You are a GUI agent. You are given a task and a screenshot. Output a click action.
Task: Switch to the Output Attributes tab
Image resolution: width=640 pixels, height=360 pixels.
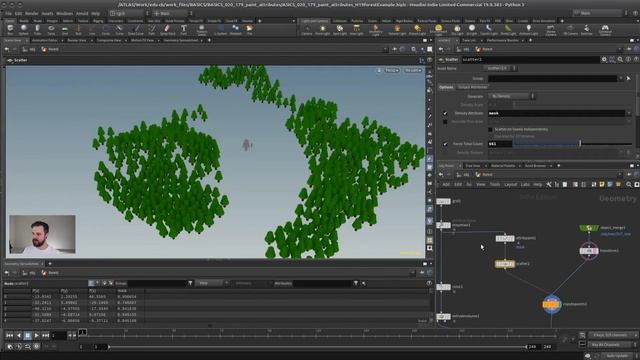(472, 87)
